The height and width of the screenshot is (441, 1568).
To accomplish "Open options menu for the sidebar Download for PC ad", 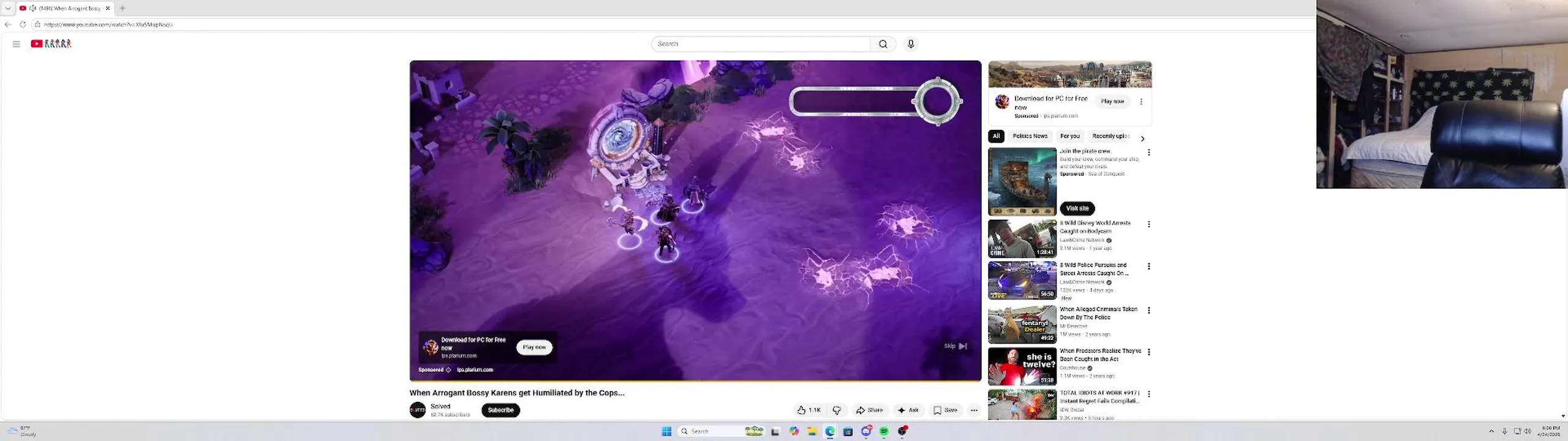I will pos(1141,102).
